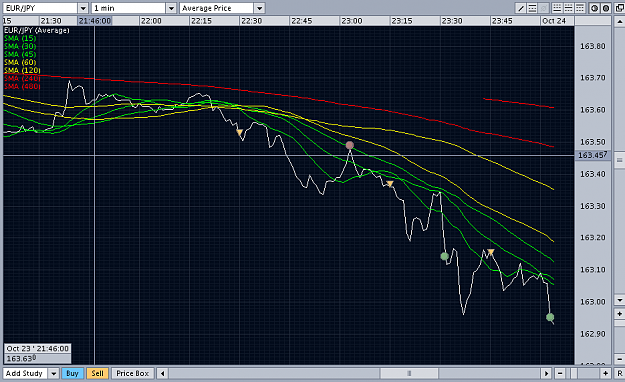Click the Oct 24 date axis label

tap(554, 21)
